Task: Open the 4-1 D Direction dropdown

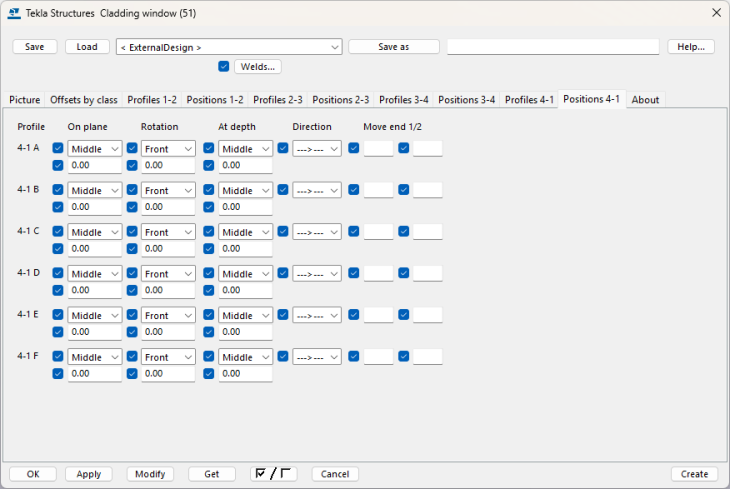Action: [x=317, y=274]
